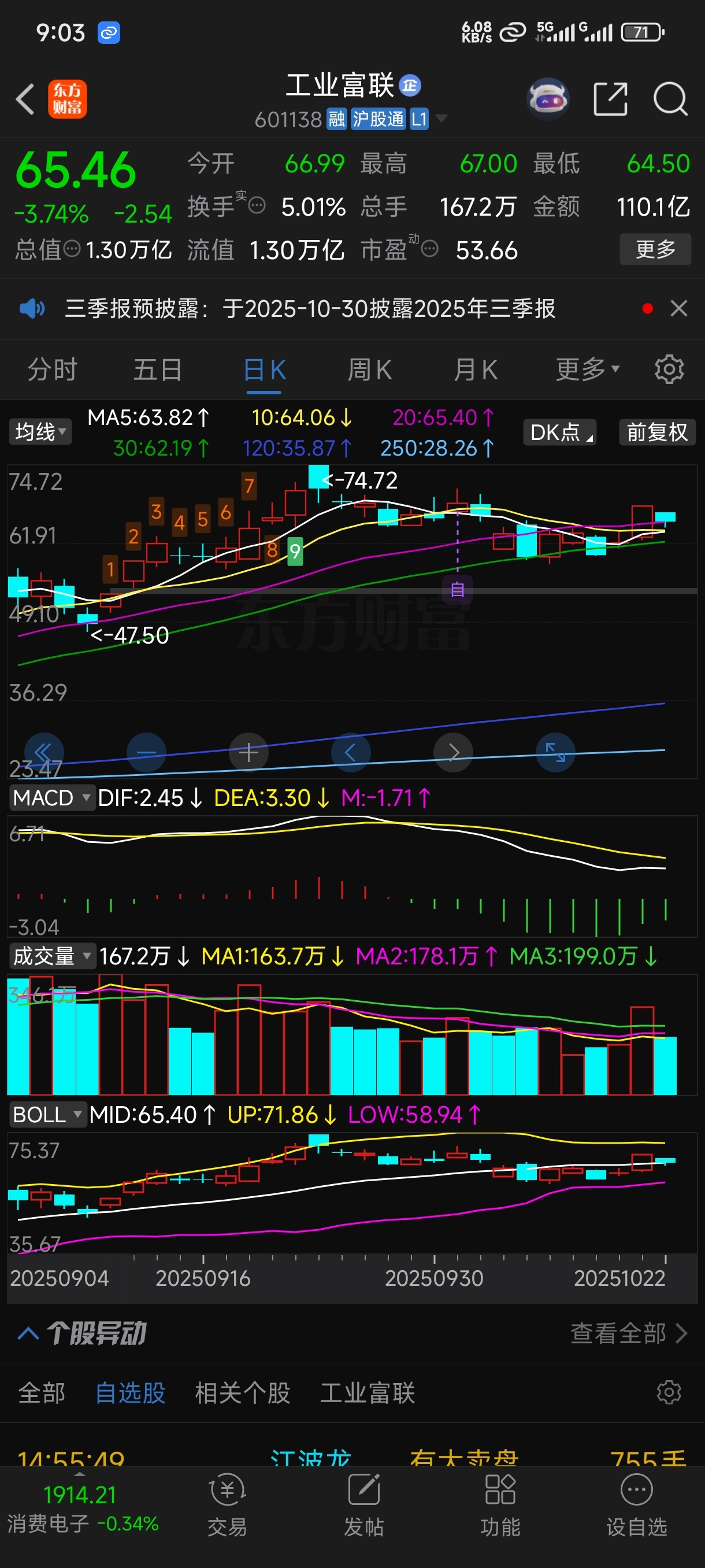Tap the latest volume bar

tap(665, 1065)
